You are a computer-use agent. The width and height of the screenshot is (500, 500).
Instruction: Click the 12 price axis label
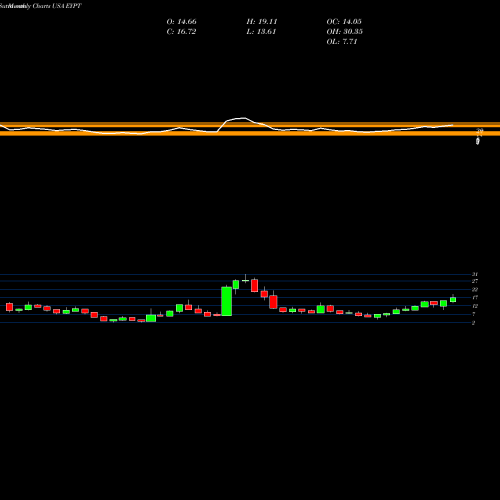point(475,306)
